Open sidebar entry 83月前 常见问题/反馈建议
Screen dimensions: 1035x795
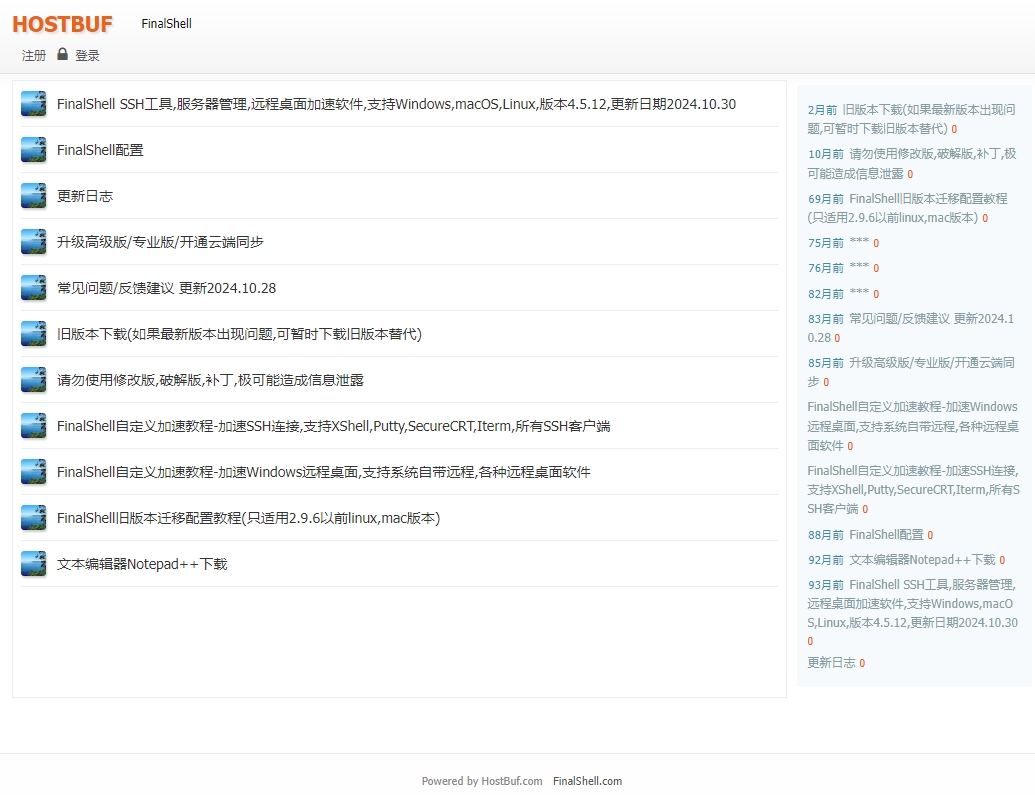click(910, 328)
